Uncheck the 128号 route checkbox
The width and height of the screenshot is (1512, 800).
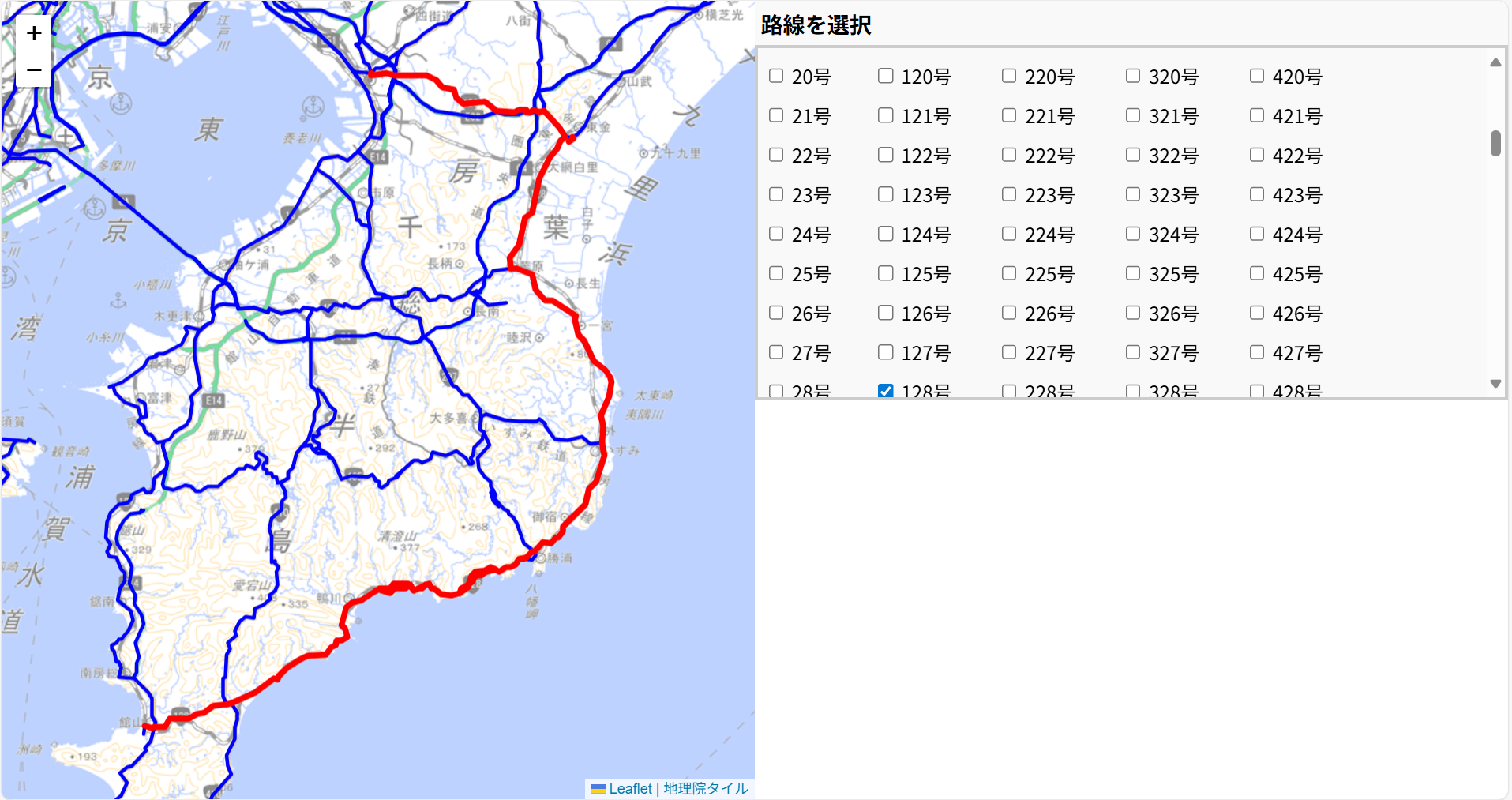tap(885, 389)
